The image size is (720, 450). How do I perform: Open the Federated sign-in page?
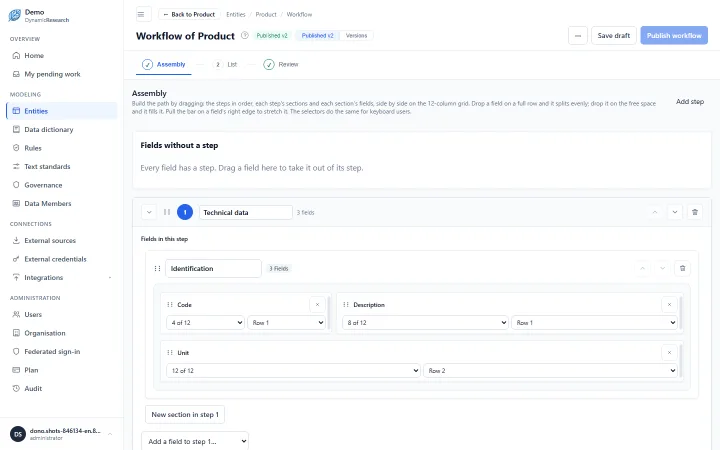(62, 351)
